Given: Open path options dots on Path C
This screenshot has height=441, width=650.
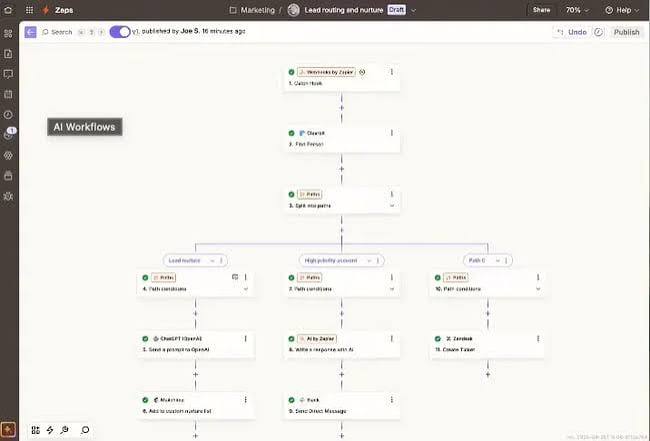Looking at the screenshot, I should coord(506,261).
